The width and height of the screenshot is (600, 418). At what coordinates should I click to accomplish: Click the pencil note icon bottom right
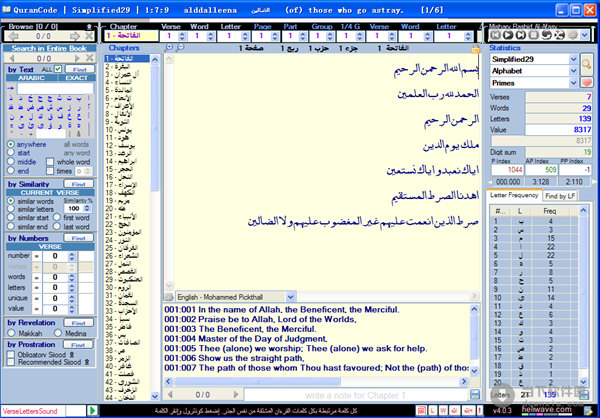pyautogui.click(x=589, y=411)
